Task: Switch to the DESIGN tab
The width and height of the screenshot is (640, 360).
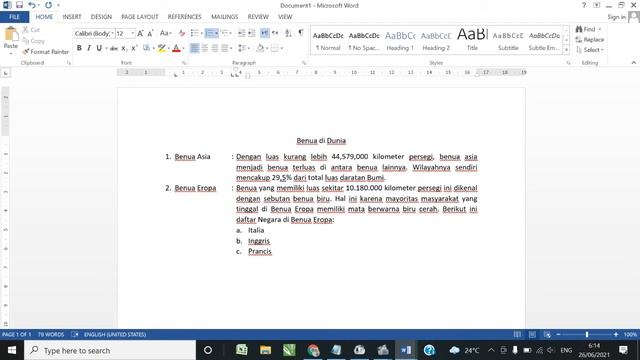Action: tap(101, 17)
